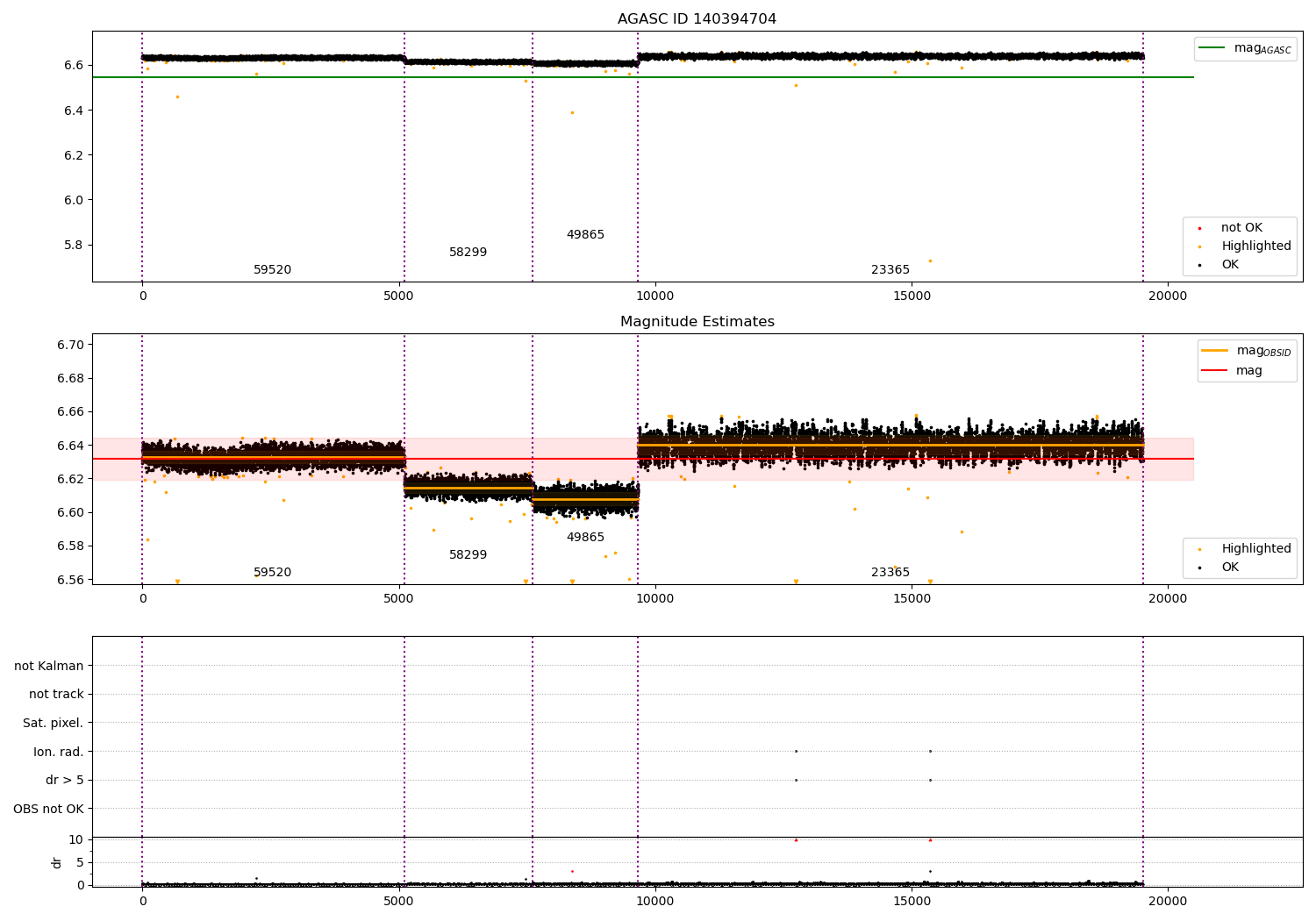Click the 'dr > 5' axis label
Screen dimensions: 1316x921
point(65,781)
